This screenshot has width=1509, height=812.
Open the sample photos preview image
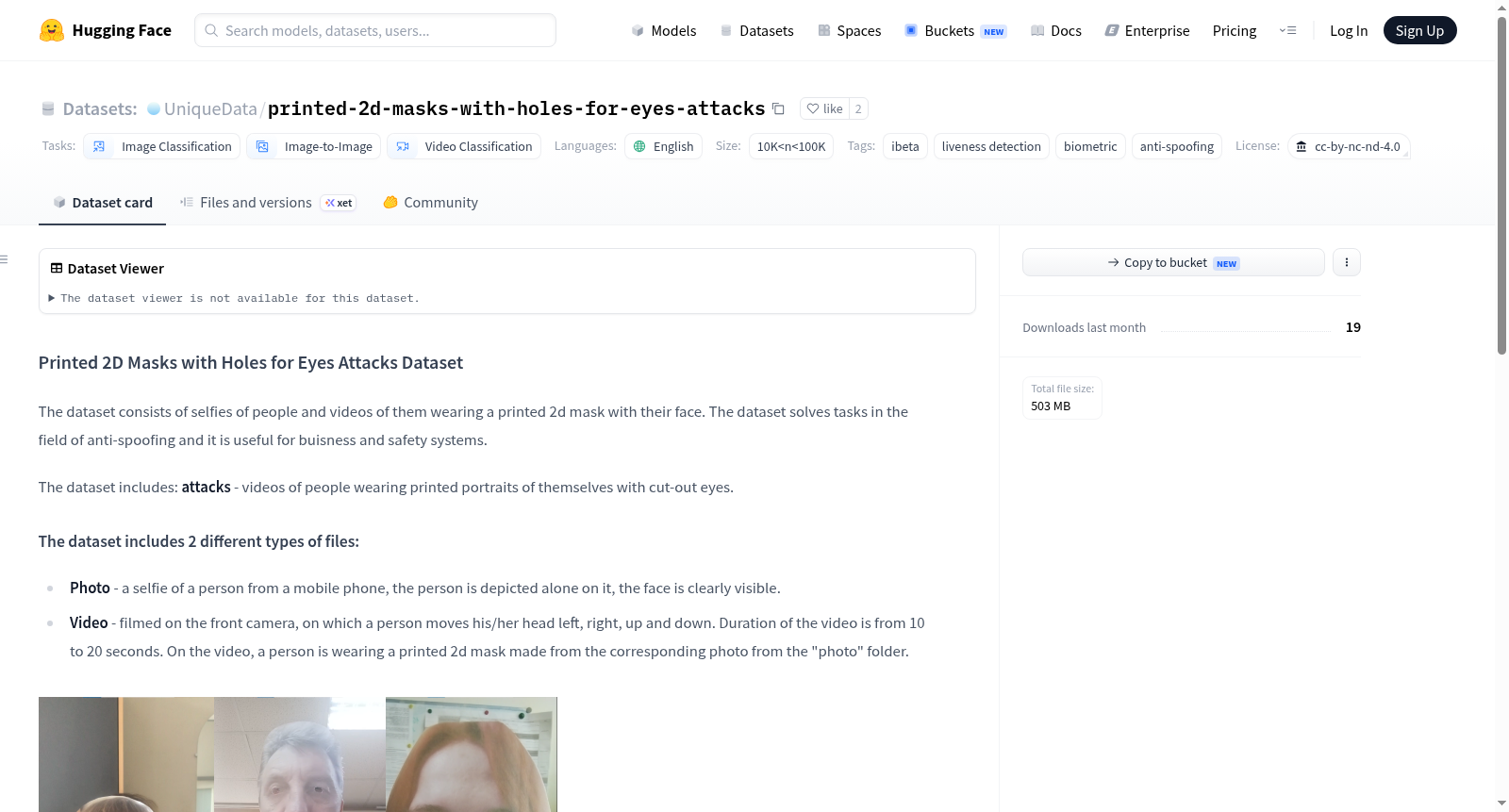pos(298,754)
